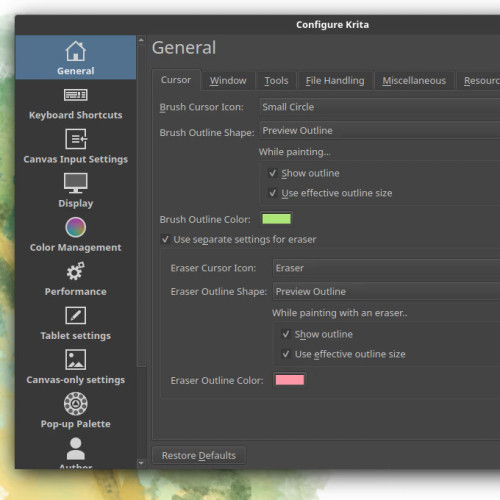
Task: Open Eraser Outline Shape dropdown
Action: tap(386, 292)
